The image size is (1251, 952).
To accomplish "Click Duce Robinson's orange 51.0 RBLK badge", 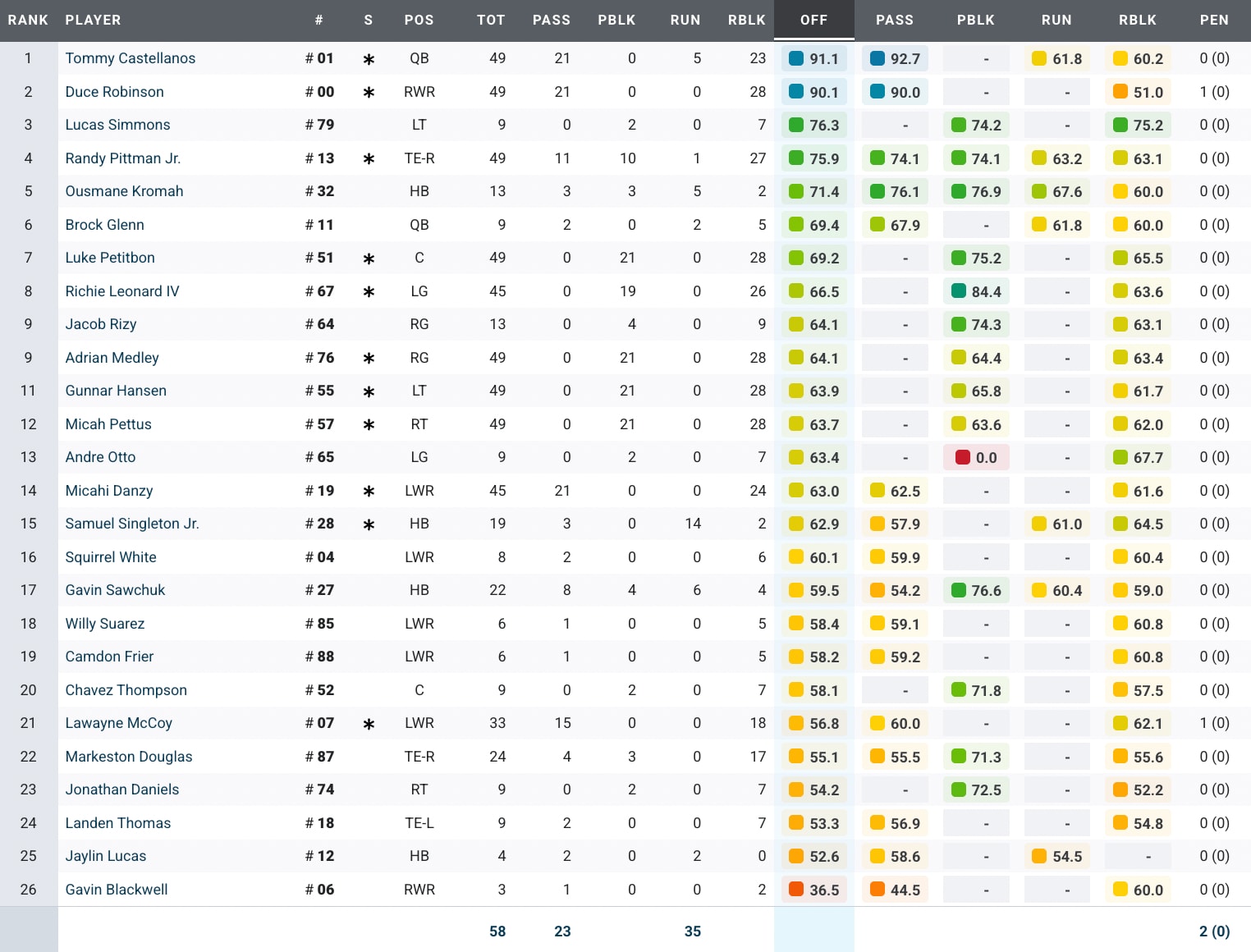I will click(x=1138, y=92).
